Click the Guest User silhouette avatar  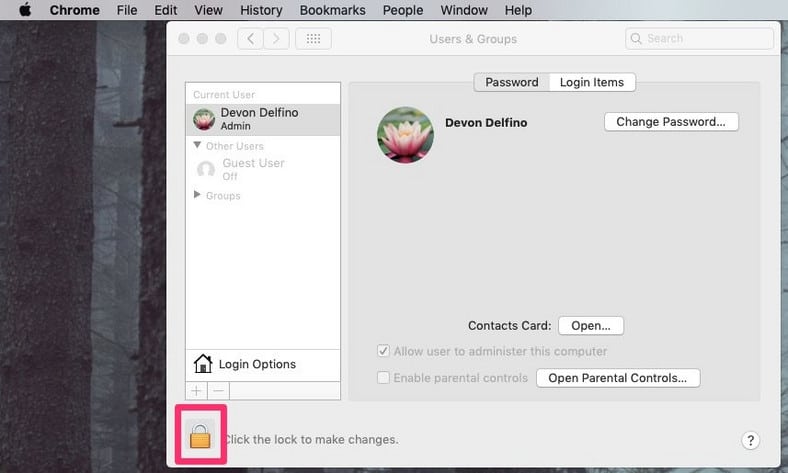[206, 169]
